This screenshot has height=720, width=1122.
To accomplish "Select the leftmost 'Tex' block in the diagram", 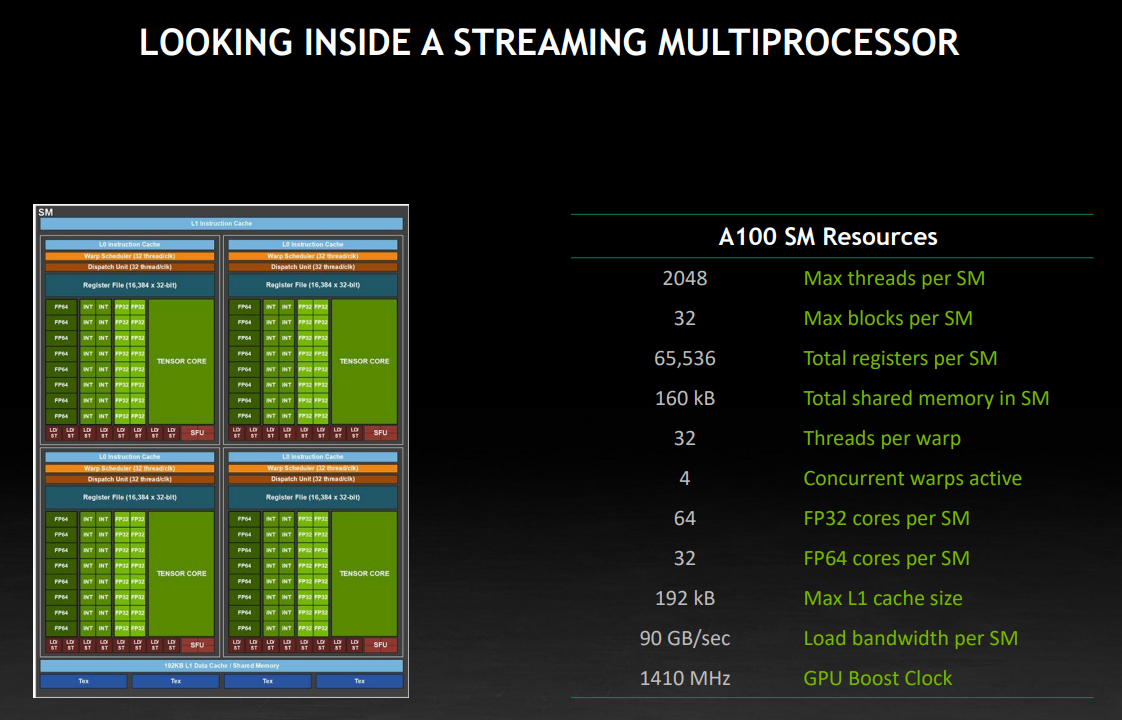I will pyautogui.click(x=83, y=682).
